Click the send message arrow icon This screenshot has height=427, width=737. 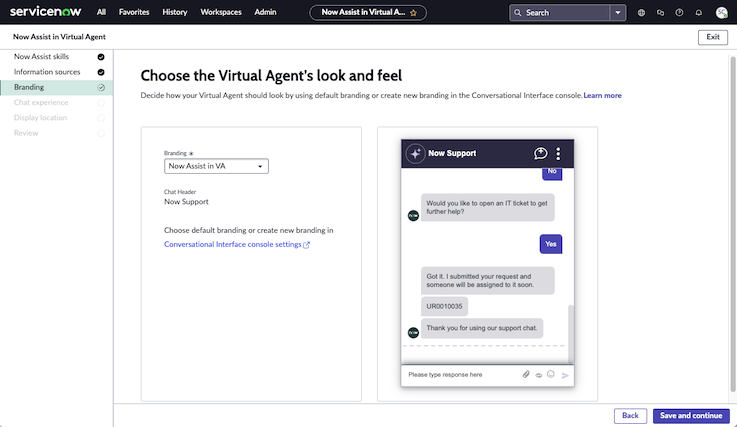[x=565, y=375]
